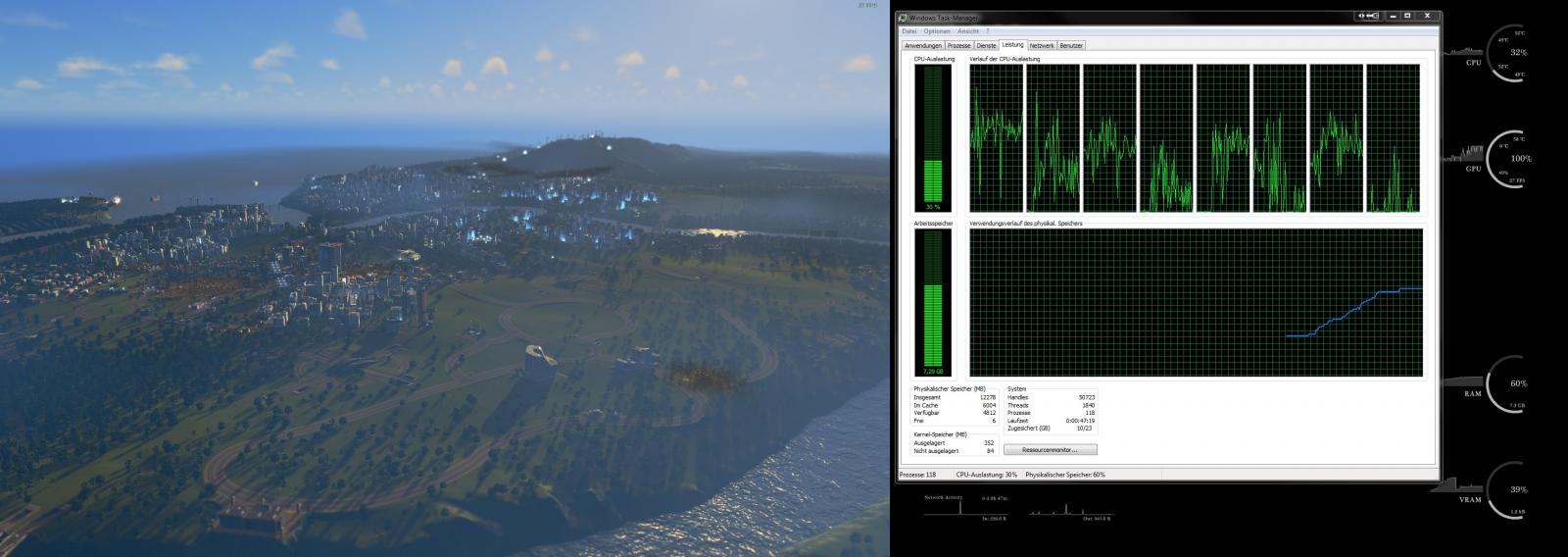Viewport: 1568px width, 557px height.
Task: Click the extra title bar button left of minimize
Action: point(1367,16)
